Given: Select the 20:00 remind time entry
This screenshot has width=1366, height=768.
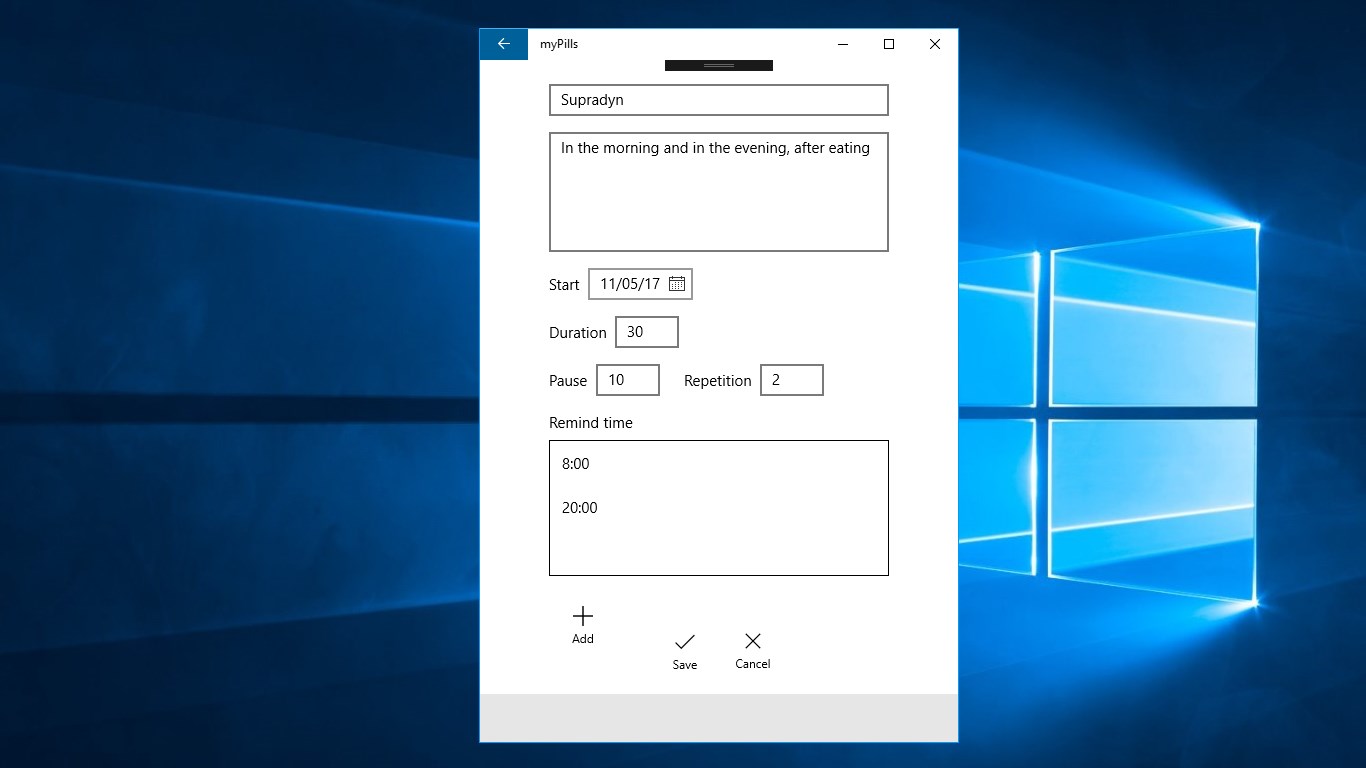Looking at the screenshot, I should 579,507.
